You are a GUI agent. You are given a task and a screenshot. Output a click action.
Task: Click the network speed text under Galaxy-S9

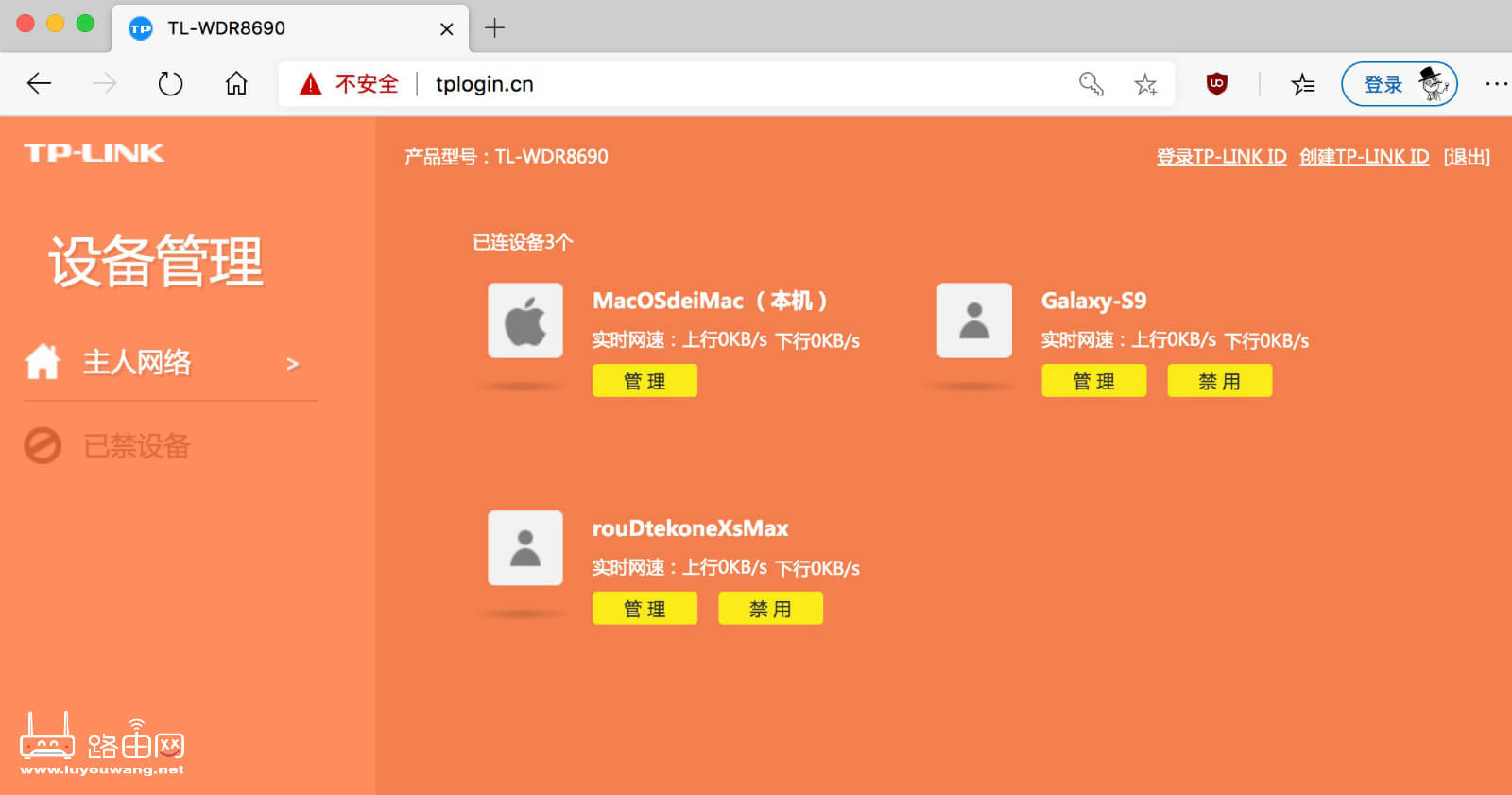click(x=1175, y=340)
